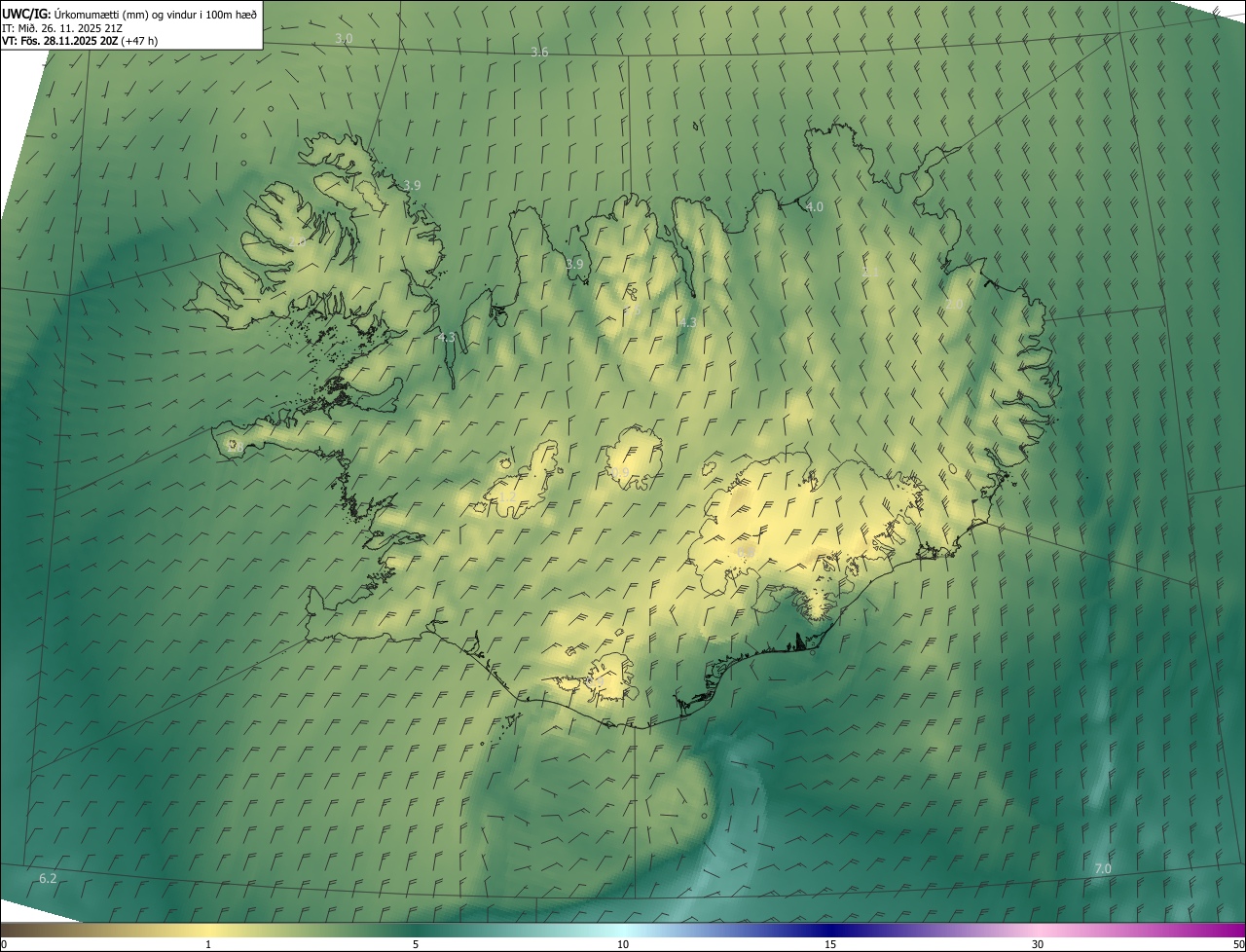
Task: Click the 6.2 value label over the ocean
Action: tap(48, 878)
